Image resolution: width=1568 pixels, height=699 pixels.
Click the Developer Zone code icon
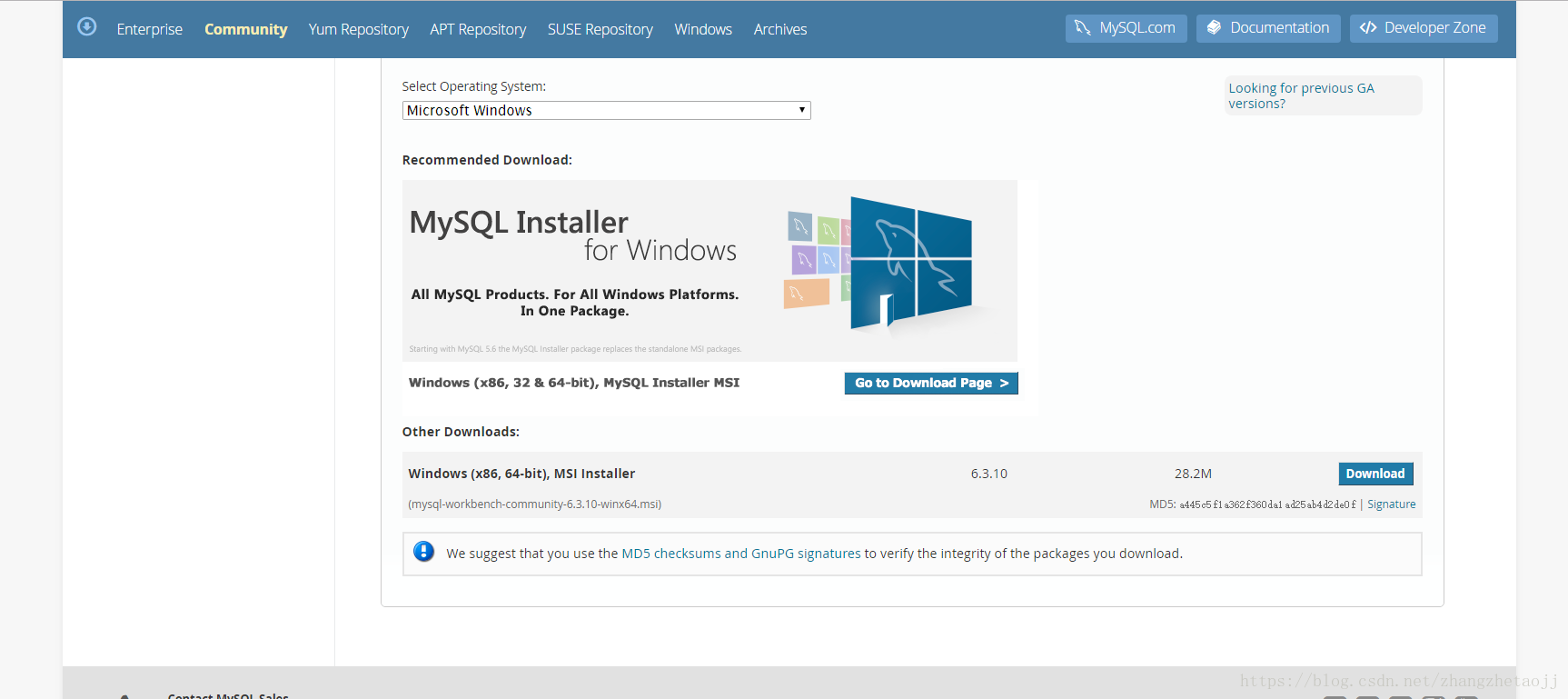click(x=1368, y=28)
